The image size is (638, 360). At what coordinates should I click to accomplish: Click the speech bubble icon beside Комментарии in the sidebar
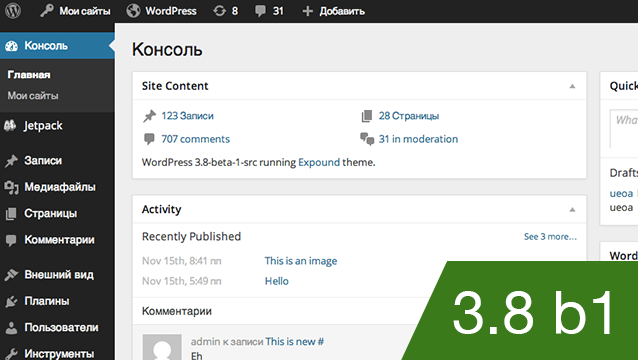[11, 240]
